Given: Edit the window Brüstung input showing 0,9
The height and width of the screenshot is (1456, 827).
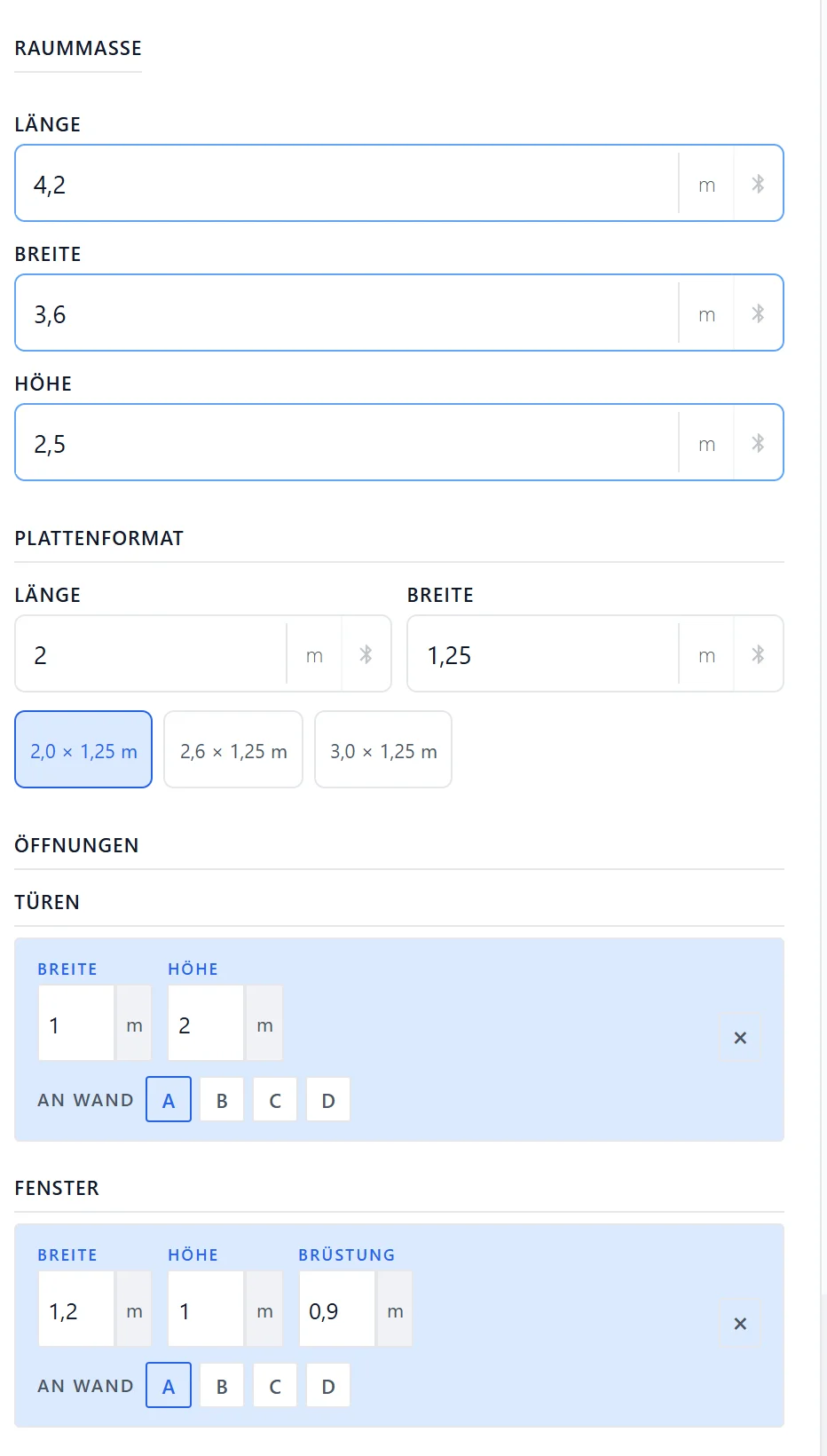Looking at the screenshot, I should 336,1310.
